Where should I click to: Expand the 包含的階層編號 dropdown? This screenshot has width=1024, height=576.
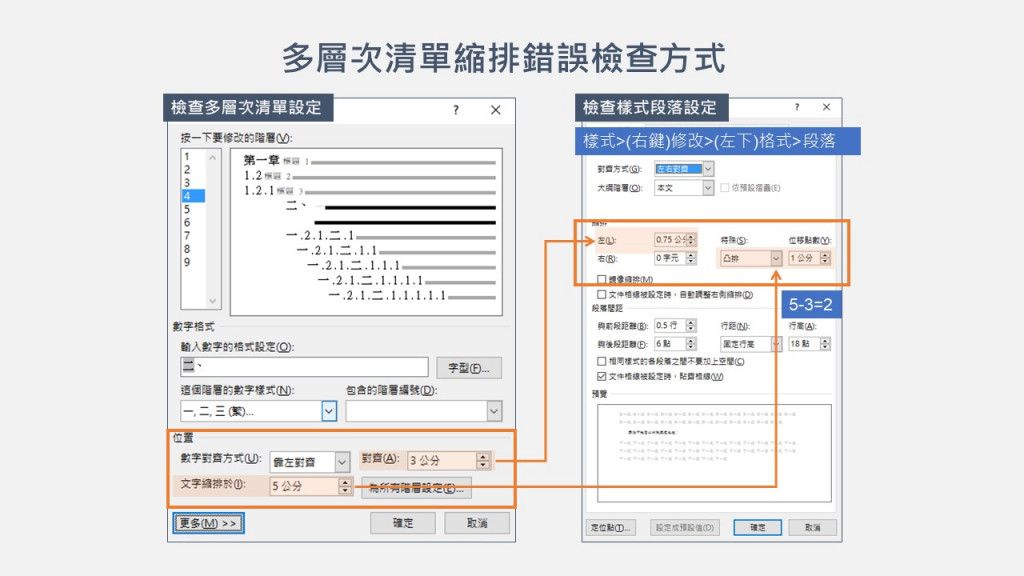494,411
